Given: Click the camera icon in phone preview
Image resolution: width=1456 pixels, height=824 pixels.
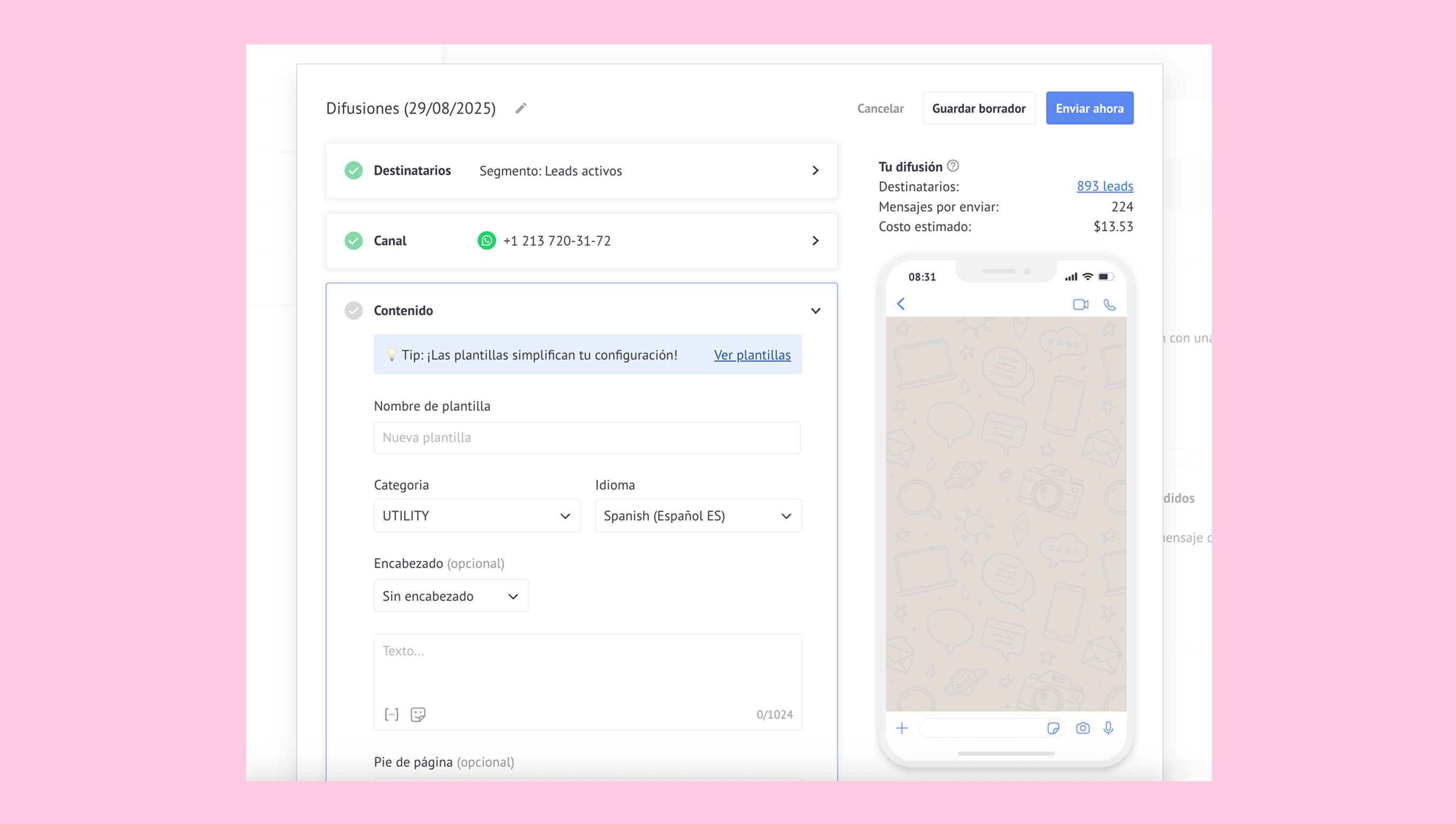Looking at the screenshot, I should tap(1082, 728).
